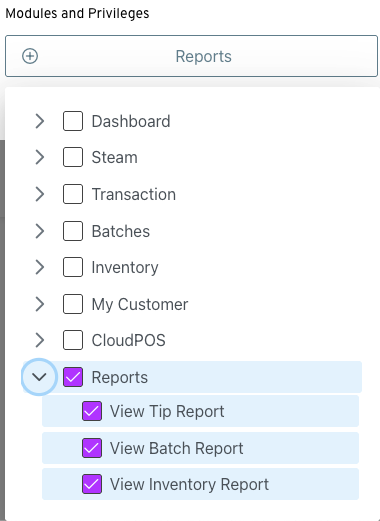
Task: Tick the Transaction checkbox
Action: coord(73,194)
